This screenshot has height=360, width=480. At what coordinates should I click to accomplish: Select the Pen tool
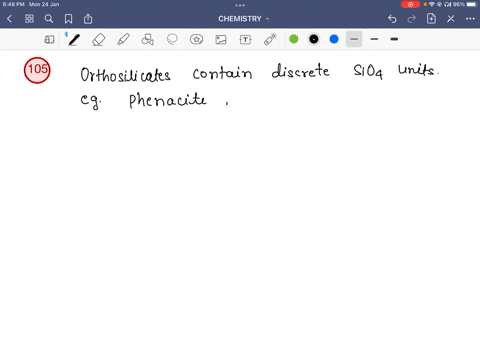(x=74, y=40)
